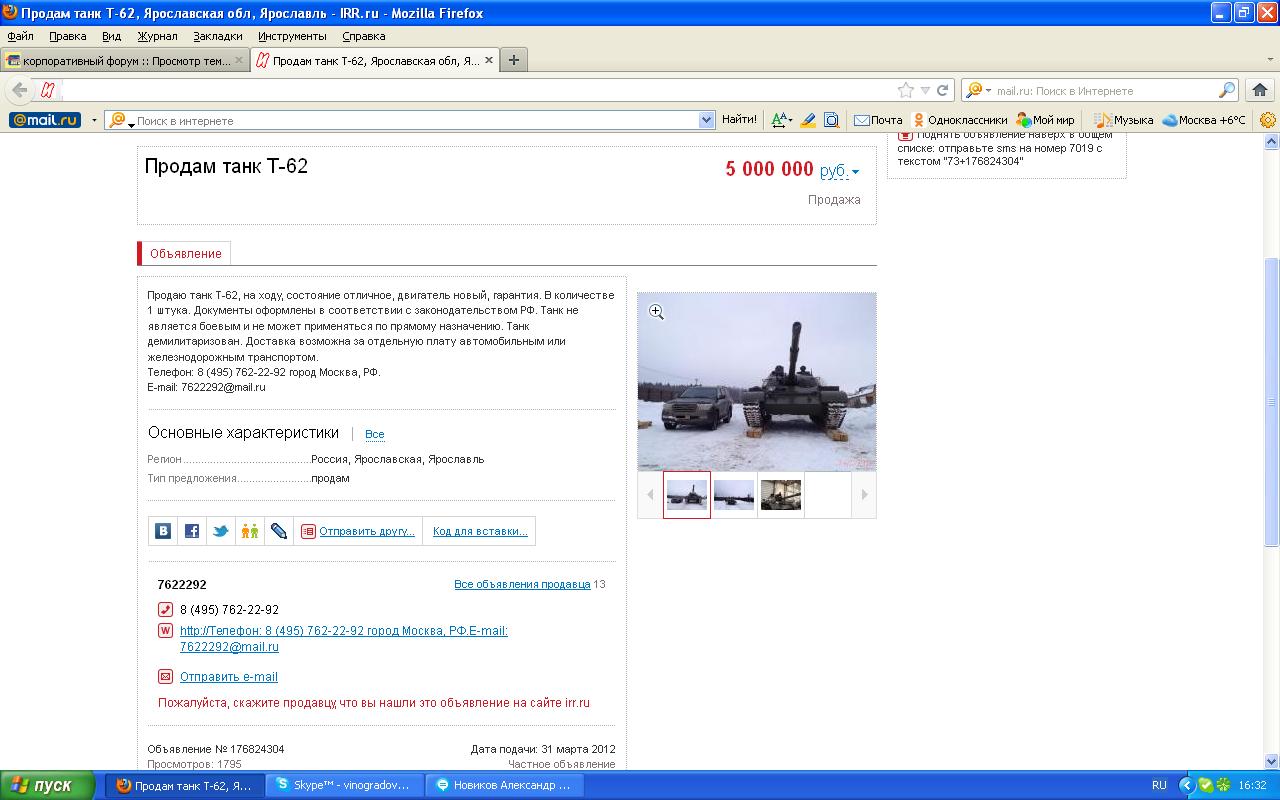Click the magnifier zoom icon on tank photo
Screen dimensions: 1280x800
point(656,312)
